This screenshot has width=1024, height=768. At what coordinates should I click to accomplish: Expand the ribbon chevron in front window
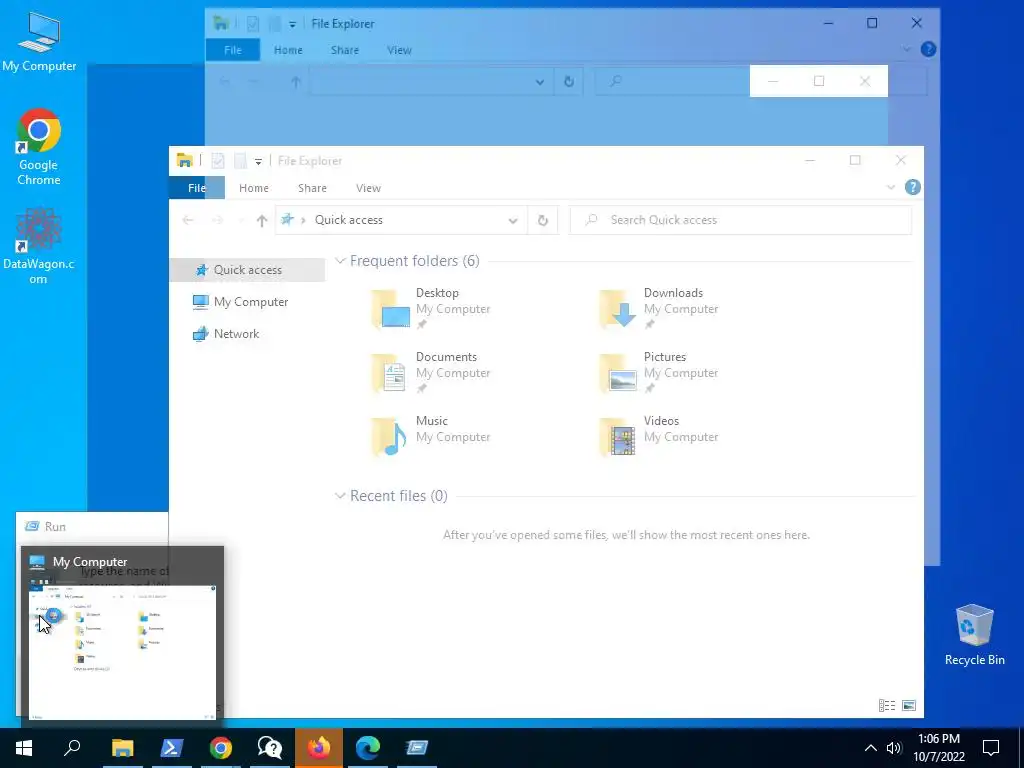[891, 187]
